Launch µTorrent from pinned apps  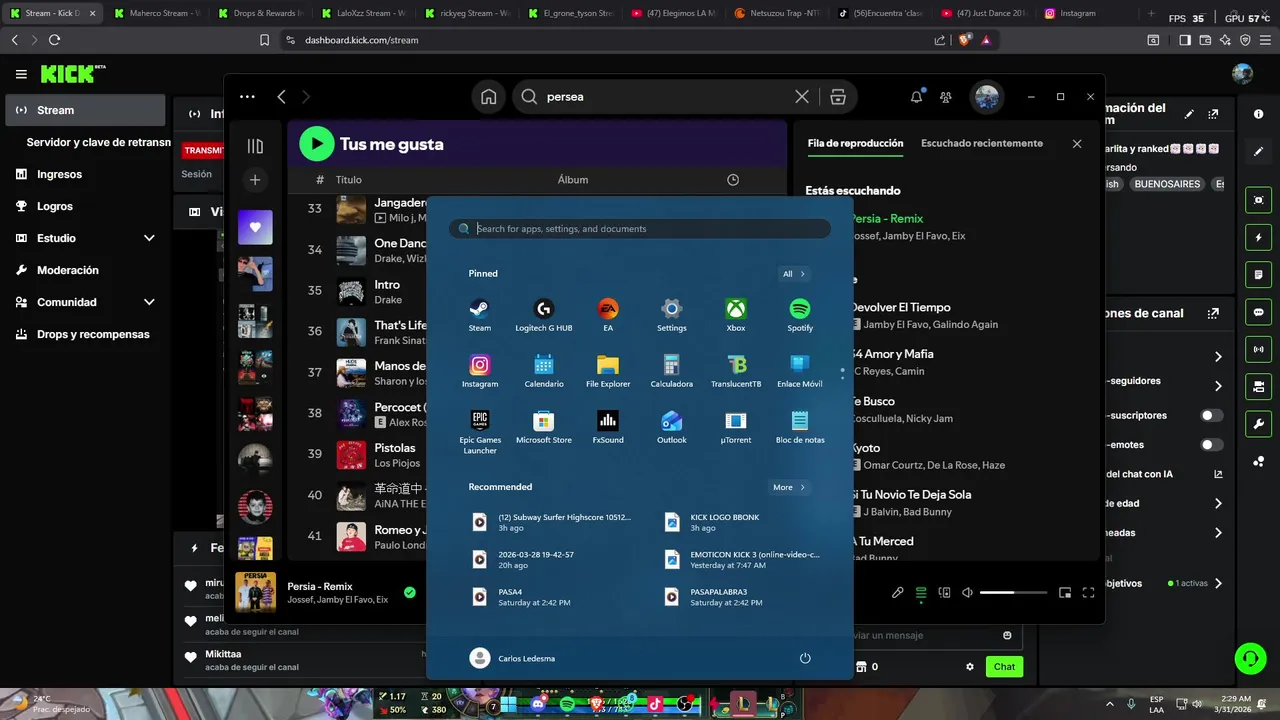(x=736, y=426)
